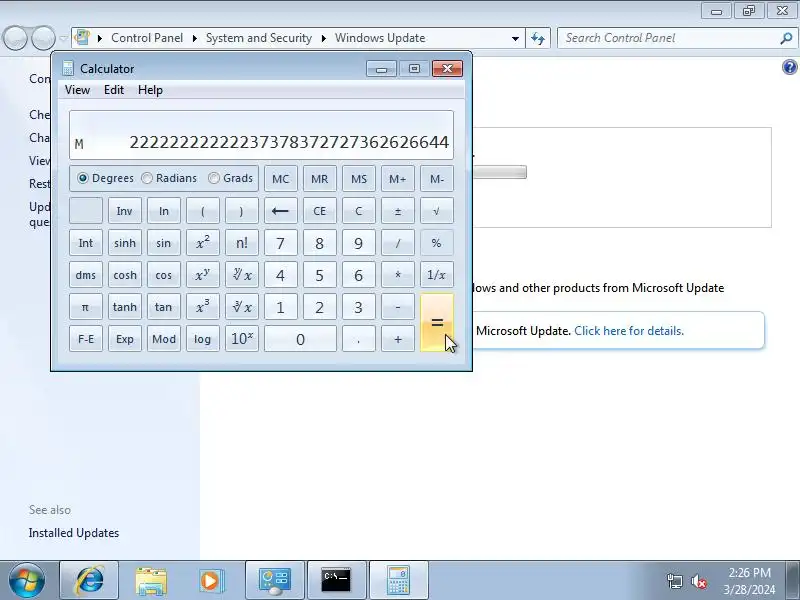Click the Calculator title bar icon
The width and height of the screenshot is (800, 600).
pyautogui.click(x=68, y=68)
